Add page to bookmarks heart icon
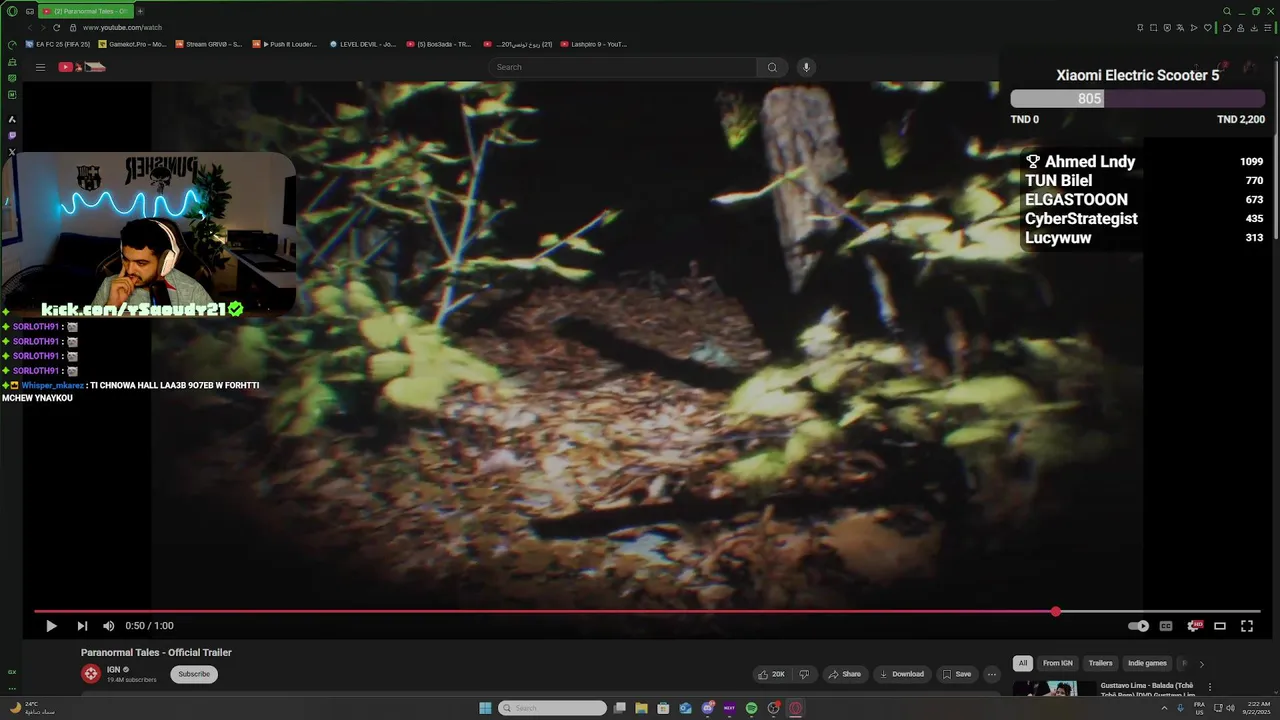The height and width of the screenshot is (720, 1280). (x=1207, y=27)
